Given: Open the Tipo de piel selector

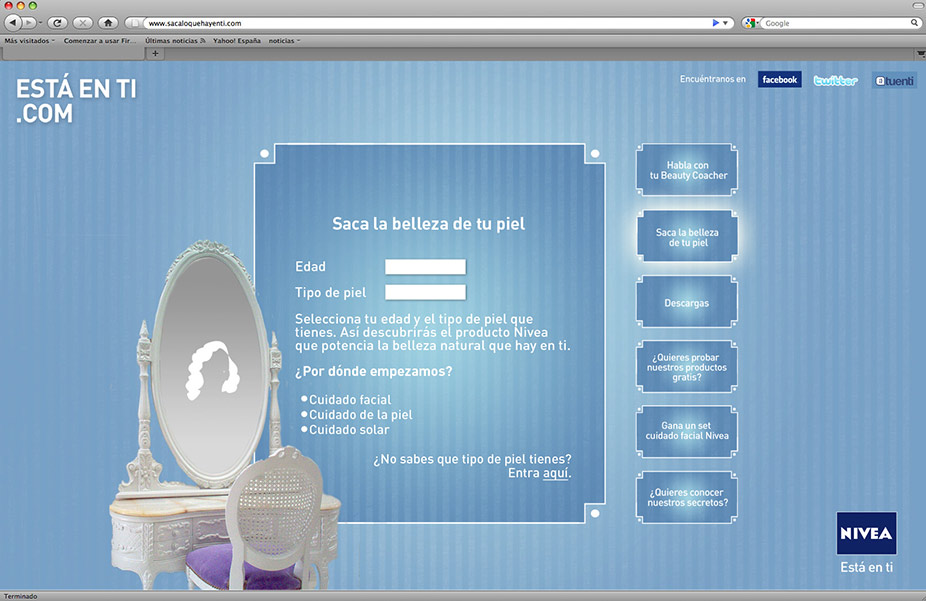Looking at the screenshot, I should pyautogui.click(x=425, y=292).
